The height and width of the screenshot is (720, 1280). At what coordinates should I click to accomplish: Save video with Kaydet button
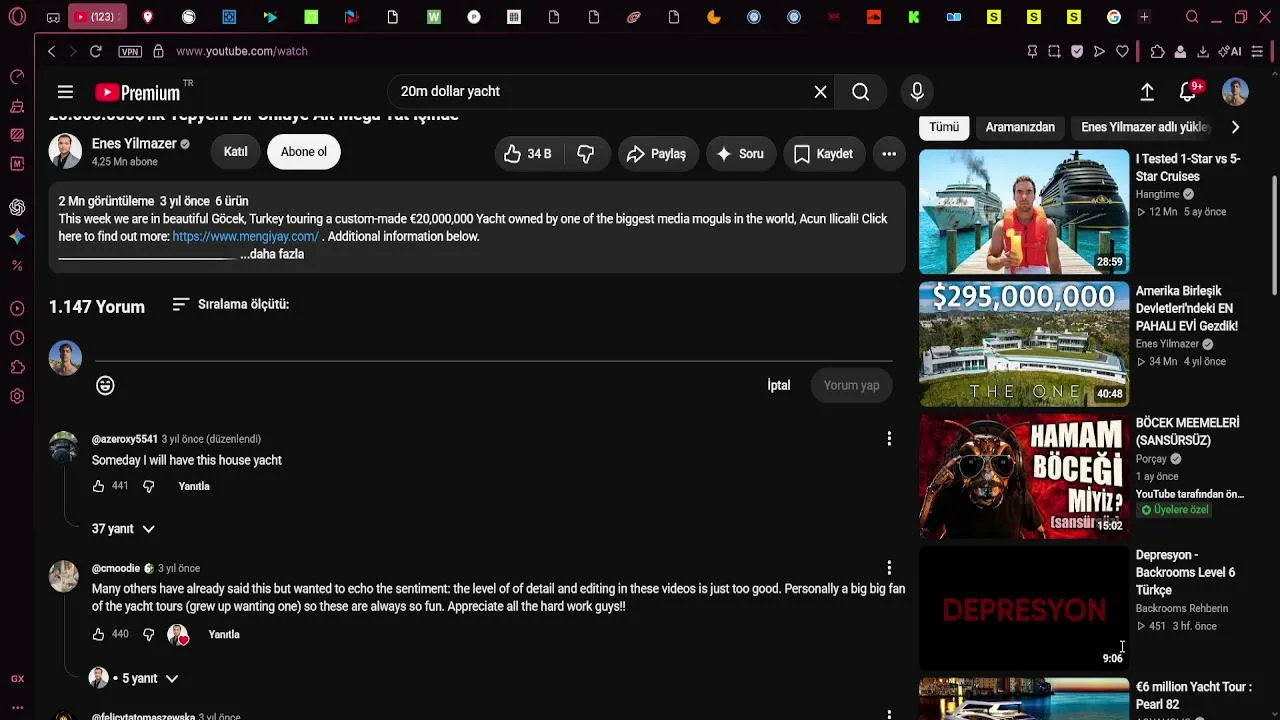[x=823, y=153]
